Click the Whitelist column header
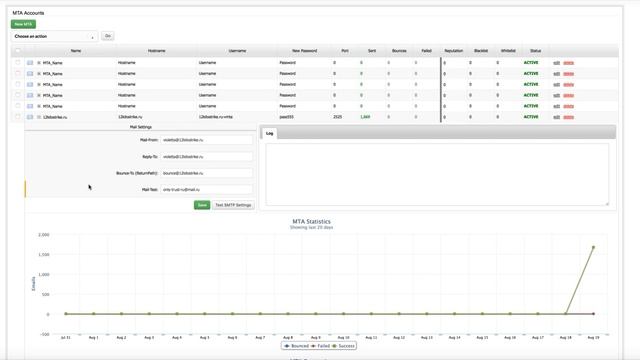The image size is (640, 360). click(x=508, y=51)
